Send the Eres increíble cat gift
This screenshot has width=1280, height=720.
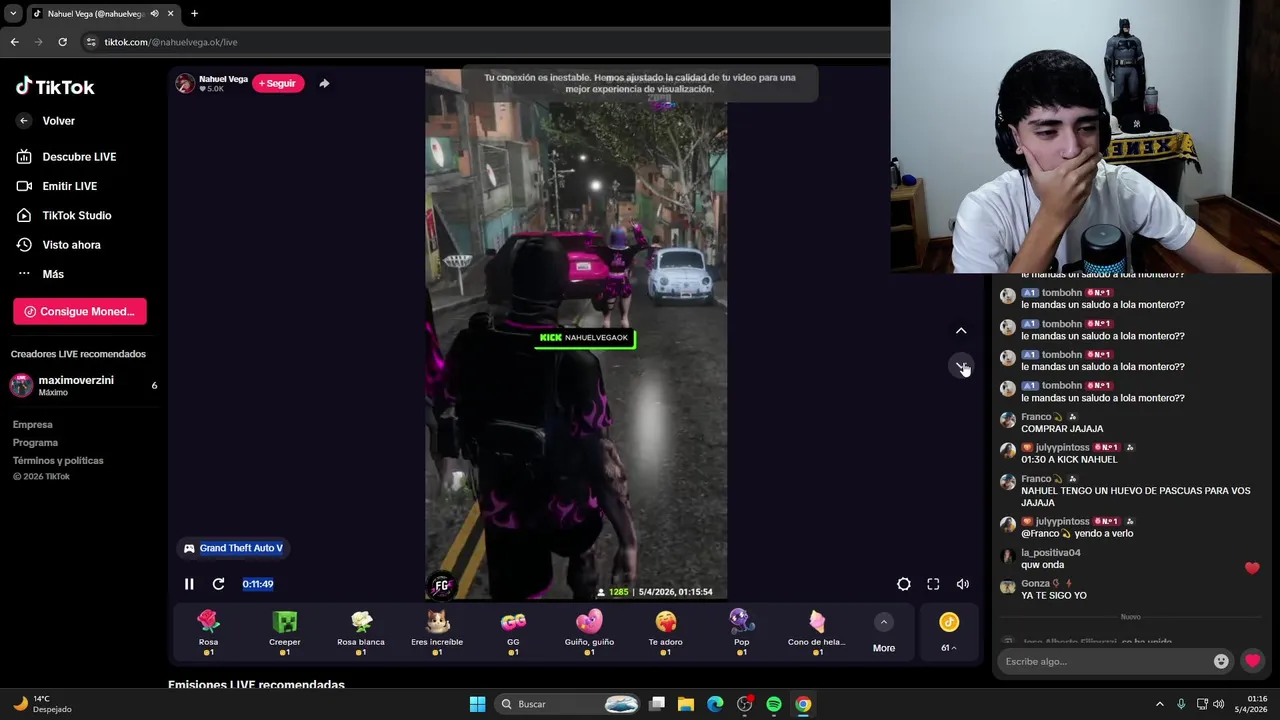point(437,632)
